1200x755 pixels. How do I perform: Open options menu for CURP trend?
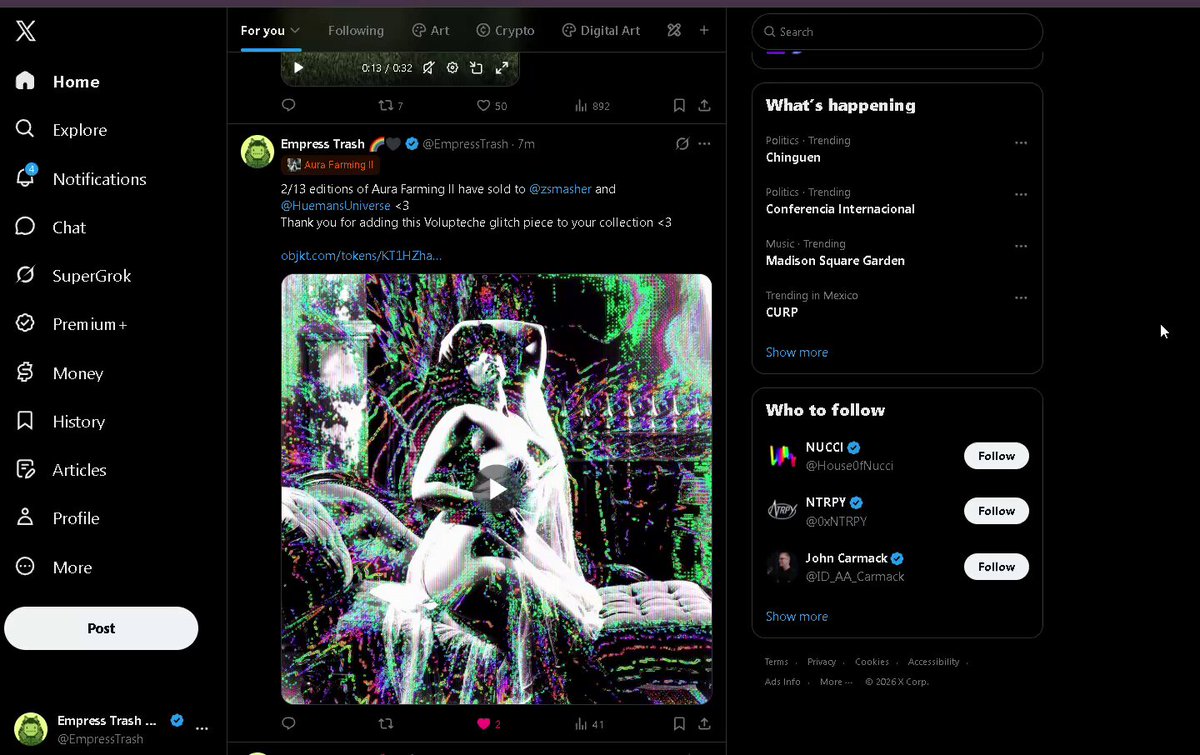click(1021, 298)
